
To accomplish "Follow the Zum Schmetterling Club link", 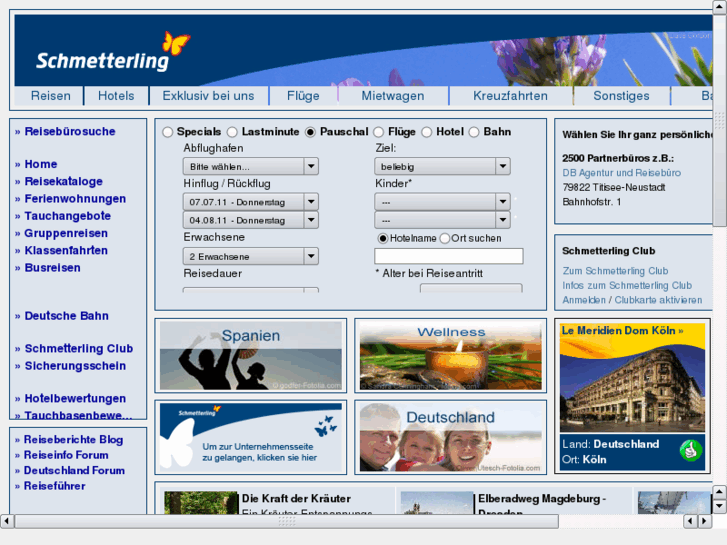I will coord(615,271).
